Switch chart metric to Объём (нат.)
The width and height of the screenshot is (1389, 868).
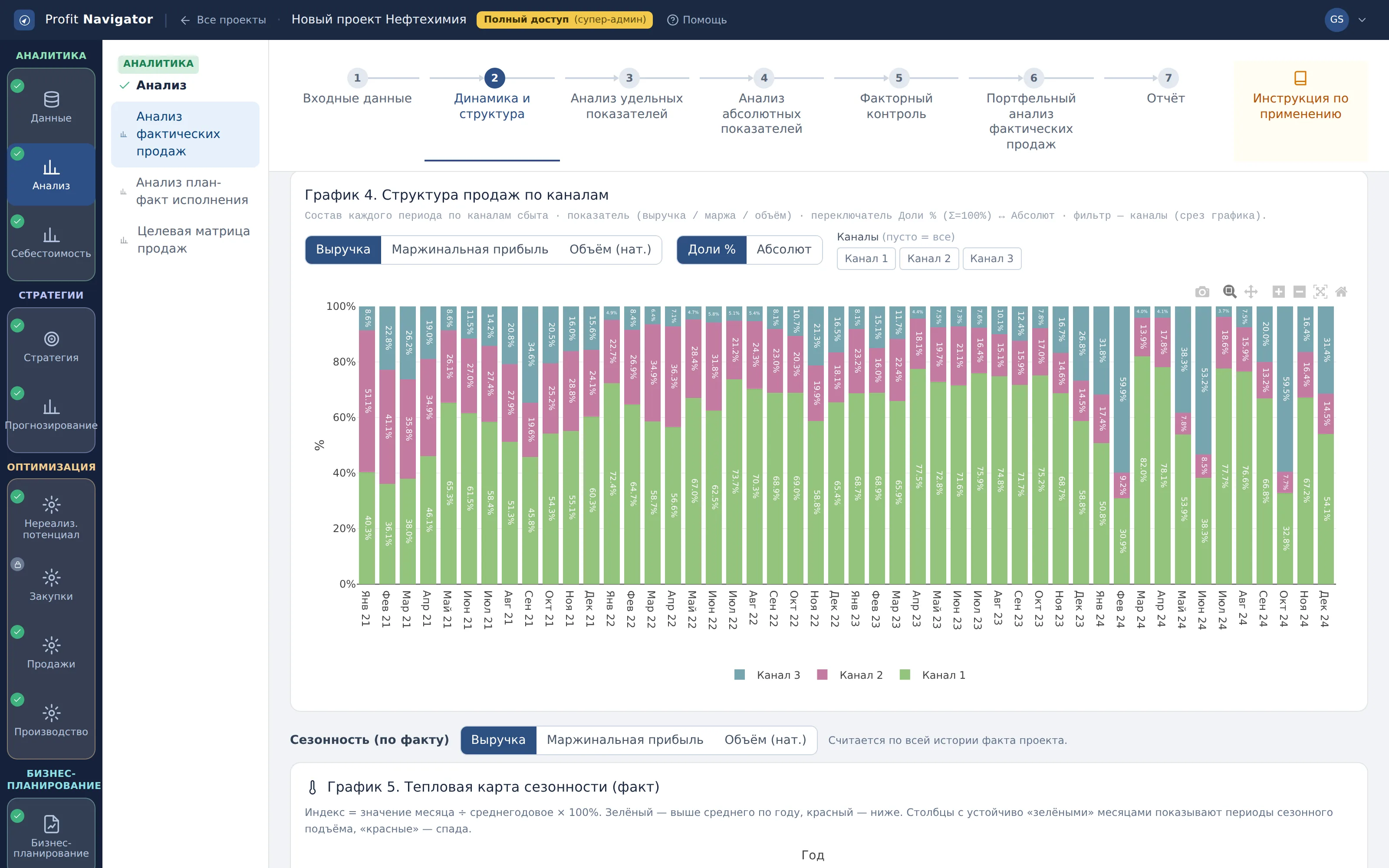610,250
